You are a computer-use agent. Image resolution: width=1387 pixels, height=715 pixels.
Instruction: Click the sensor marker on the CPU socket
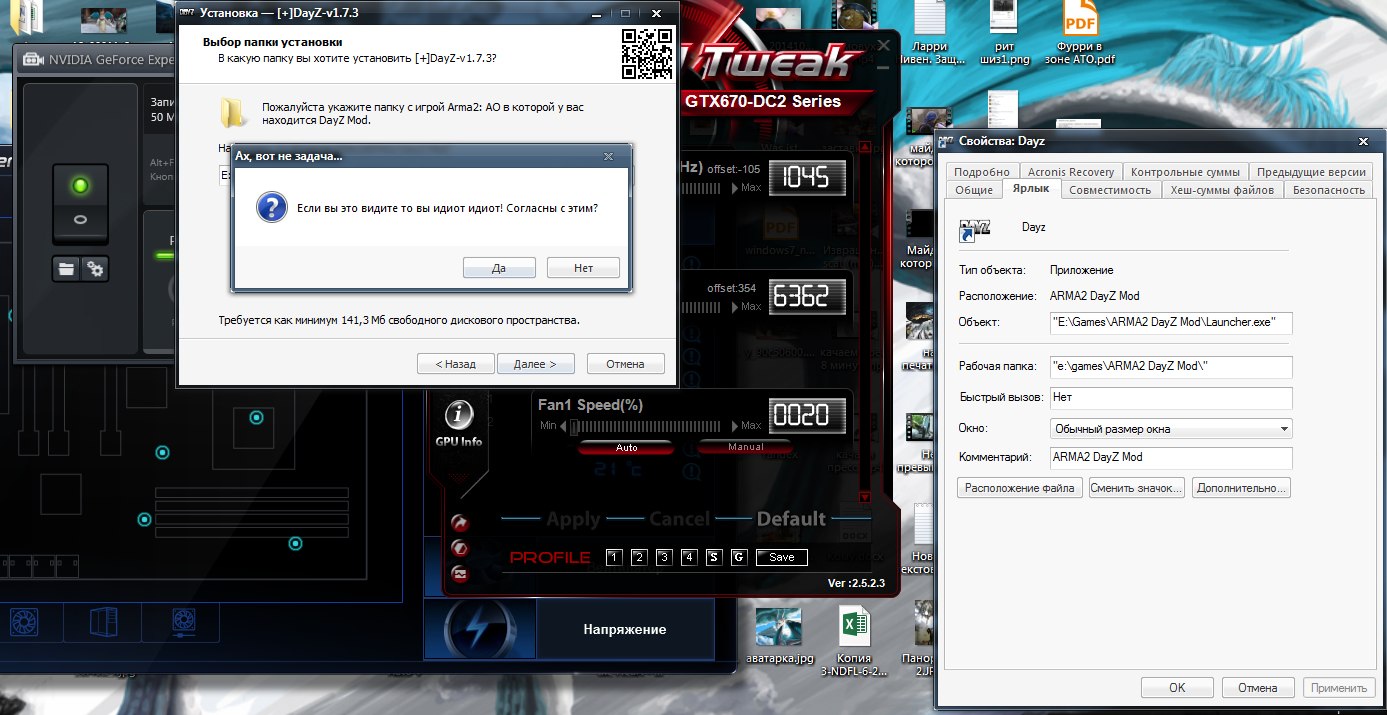coord(257,416)
